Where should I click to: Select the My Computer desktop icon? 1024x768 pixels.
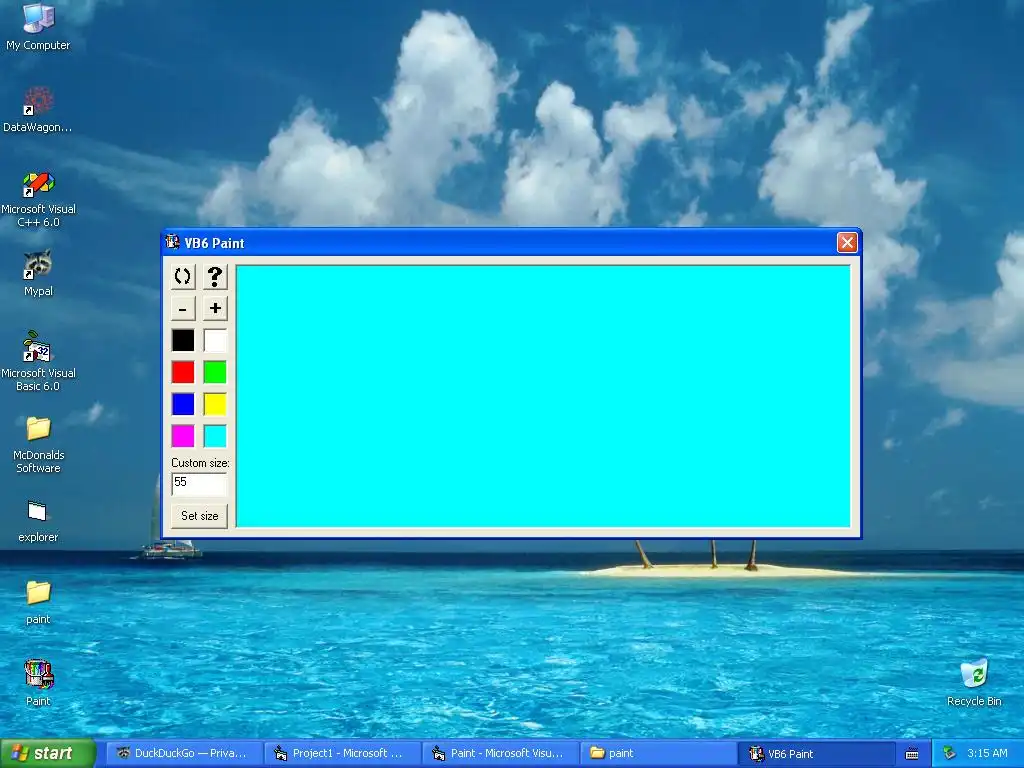pyautogui.click(x=38, y=27)
